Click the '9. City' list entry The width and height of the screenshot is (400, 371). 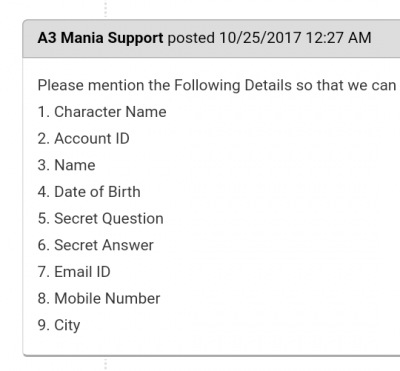click(x=59, y=325)
